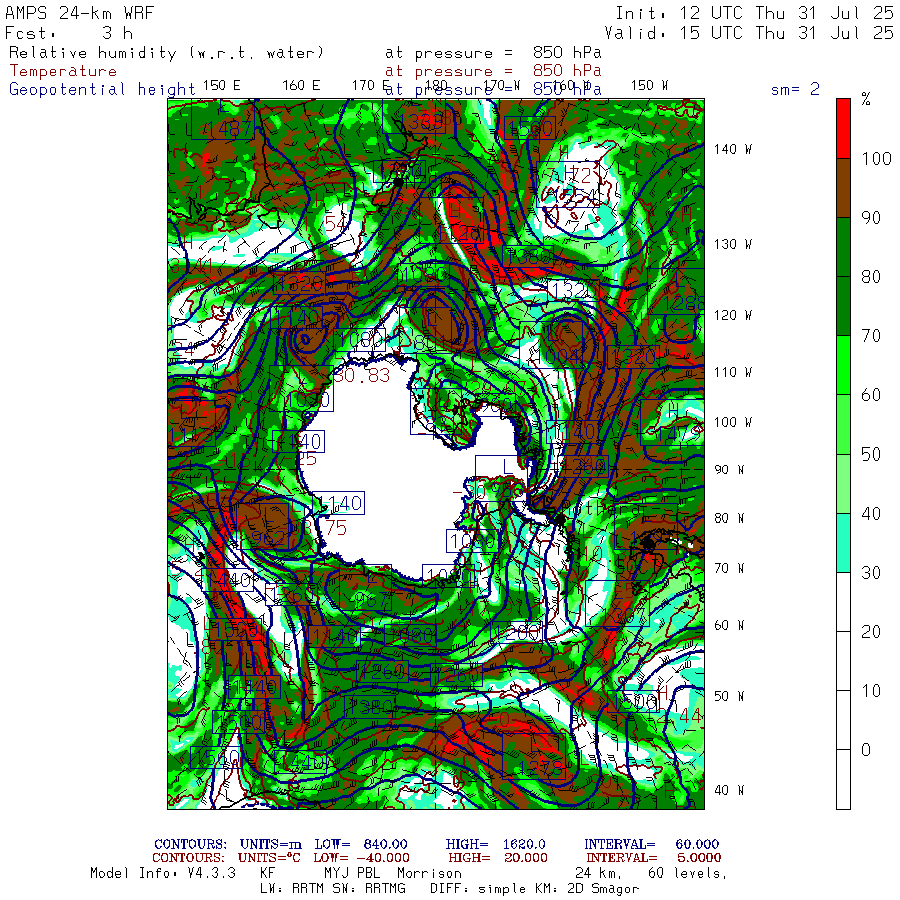This screenshot has width=900, height=900.
Task: Click the red '30.83' temperature value
Action: (x=362, y=375)
